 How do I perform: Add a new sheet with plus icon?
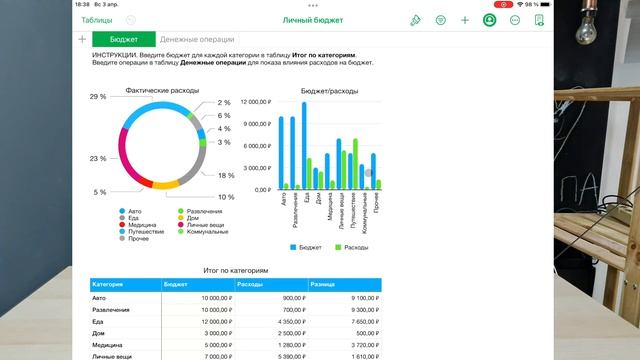[x=82, y=39]
